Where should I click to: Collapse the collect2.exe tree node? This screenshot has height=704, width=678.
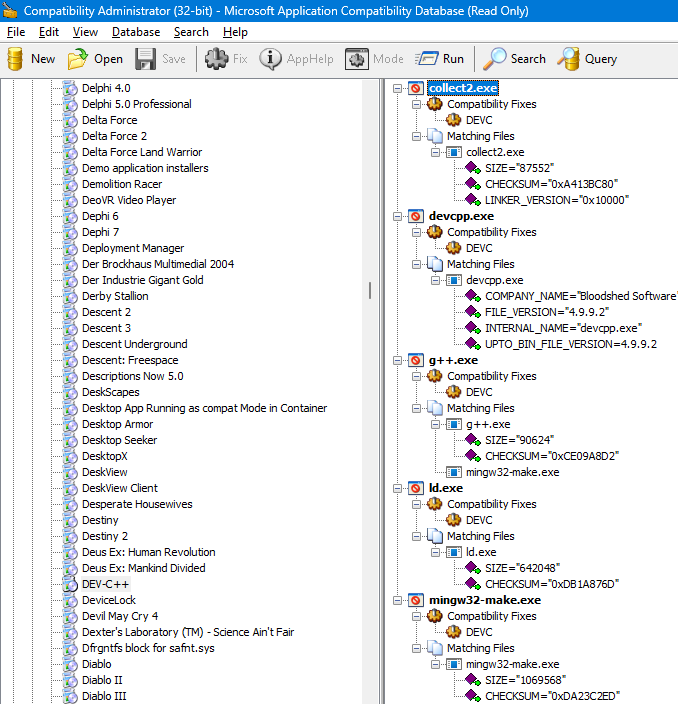coord(399,88)
